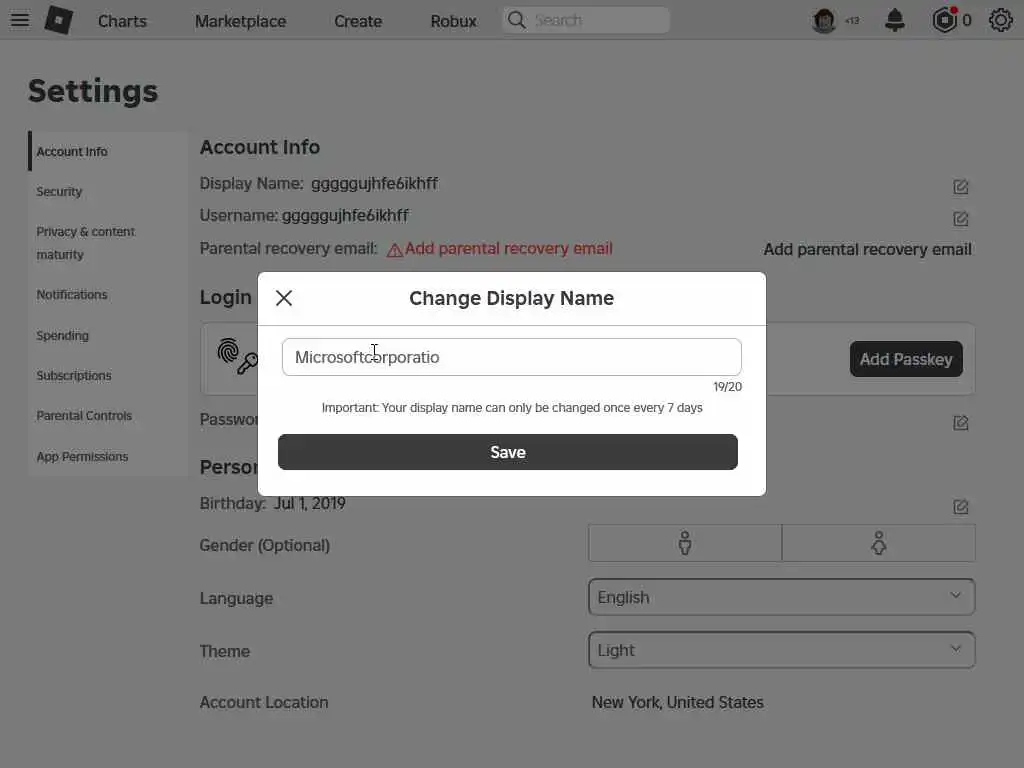Open Create in top navigation
1024x768 pixels.
point(358,22)
